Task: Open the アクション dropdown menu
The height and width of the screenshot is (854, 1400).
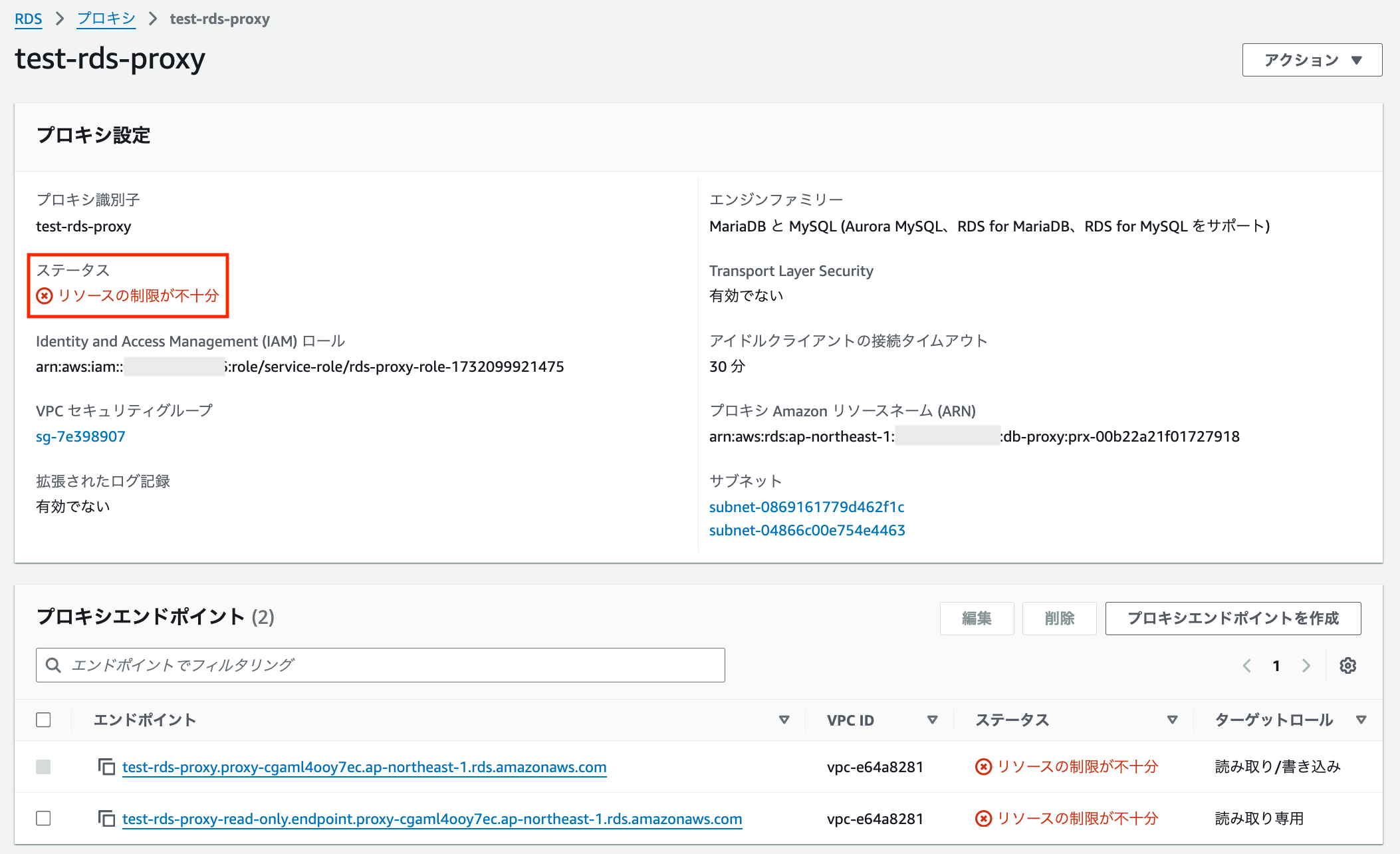Action: [x=1312, y=60]
